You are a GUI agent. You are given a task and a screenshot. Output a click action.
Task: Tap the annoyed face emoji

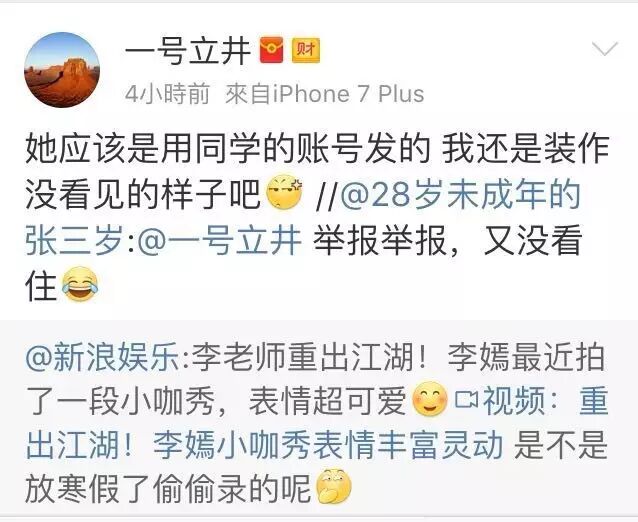tap(284, 191)
